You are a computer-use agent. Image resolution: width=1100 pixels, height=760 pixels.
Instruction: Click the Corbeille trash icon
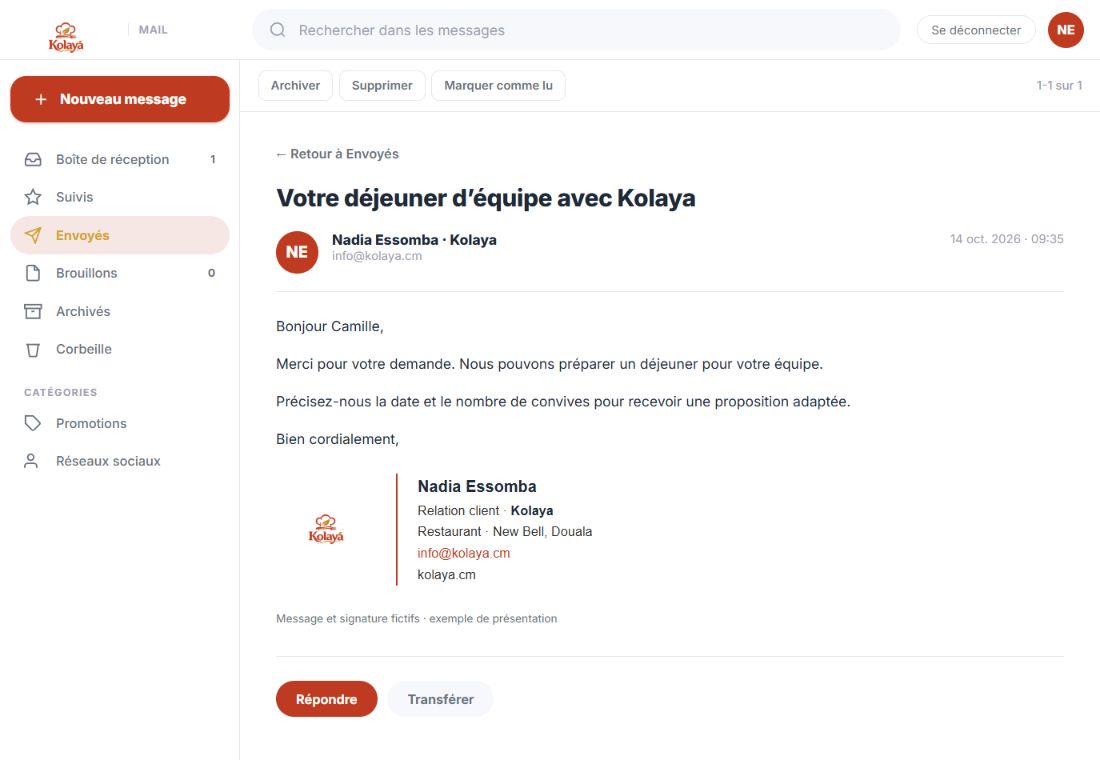(x=33, y=349)
